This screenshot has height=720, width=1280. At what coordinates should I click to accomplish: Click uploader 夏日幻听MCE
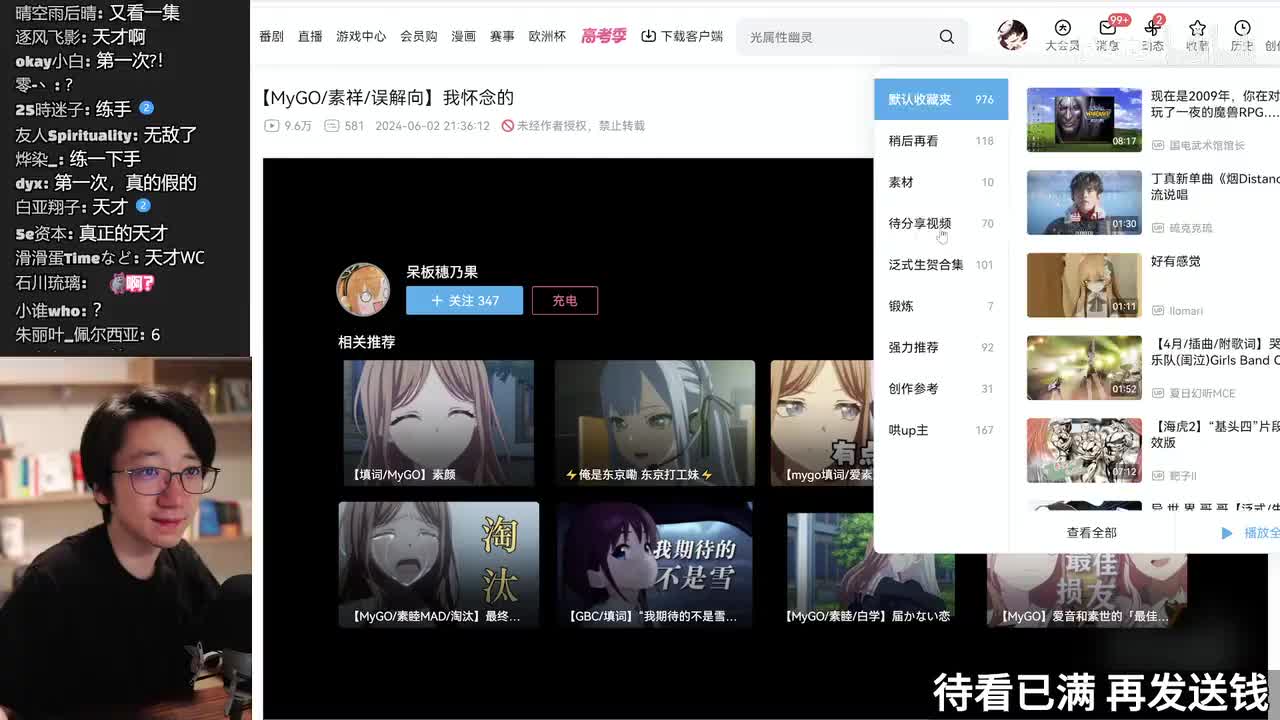tap(1202, 393)
